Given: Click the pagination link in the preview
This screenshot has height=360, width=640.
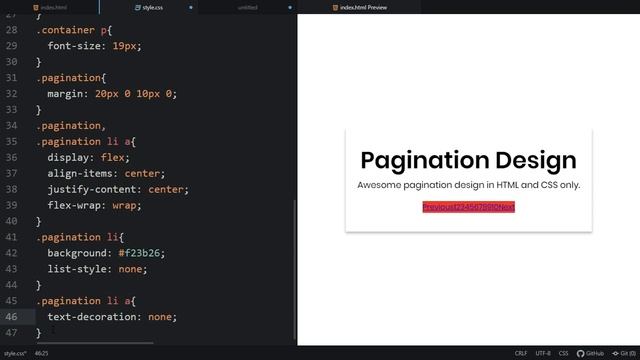Looking at the screenshot, I should [x=469, y=207].
